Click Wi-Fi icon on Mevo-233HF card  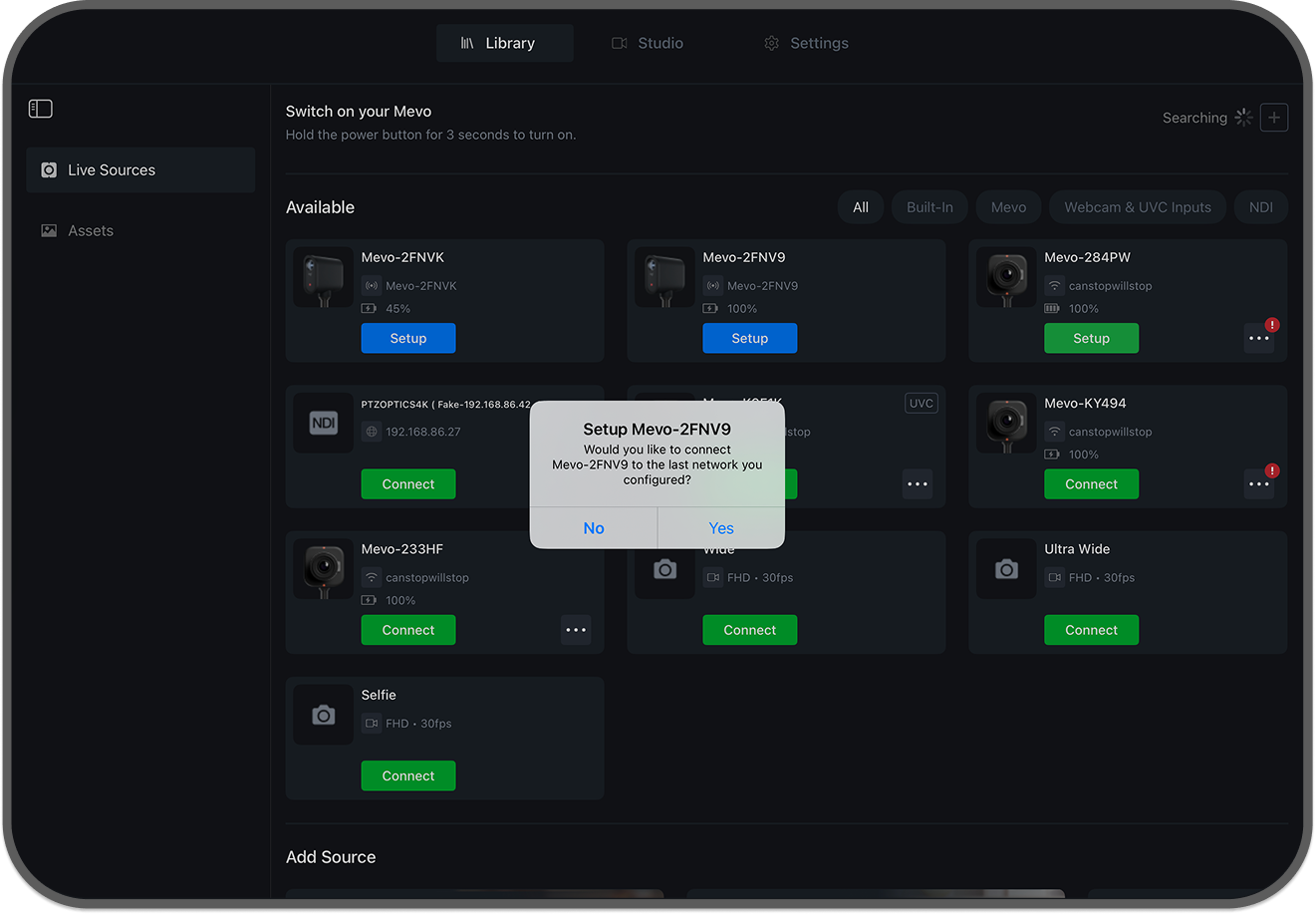[372, 578]
